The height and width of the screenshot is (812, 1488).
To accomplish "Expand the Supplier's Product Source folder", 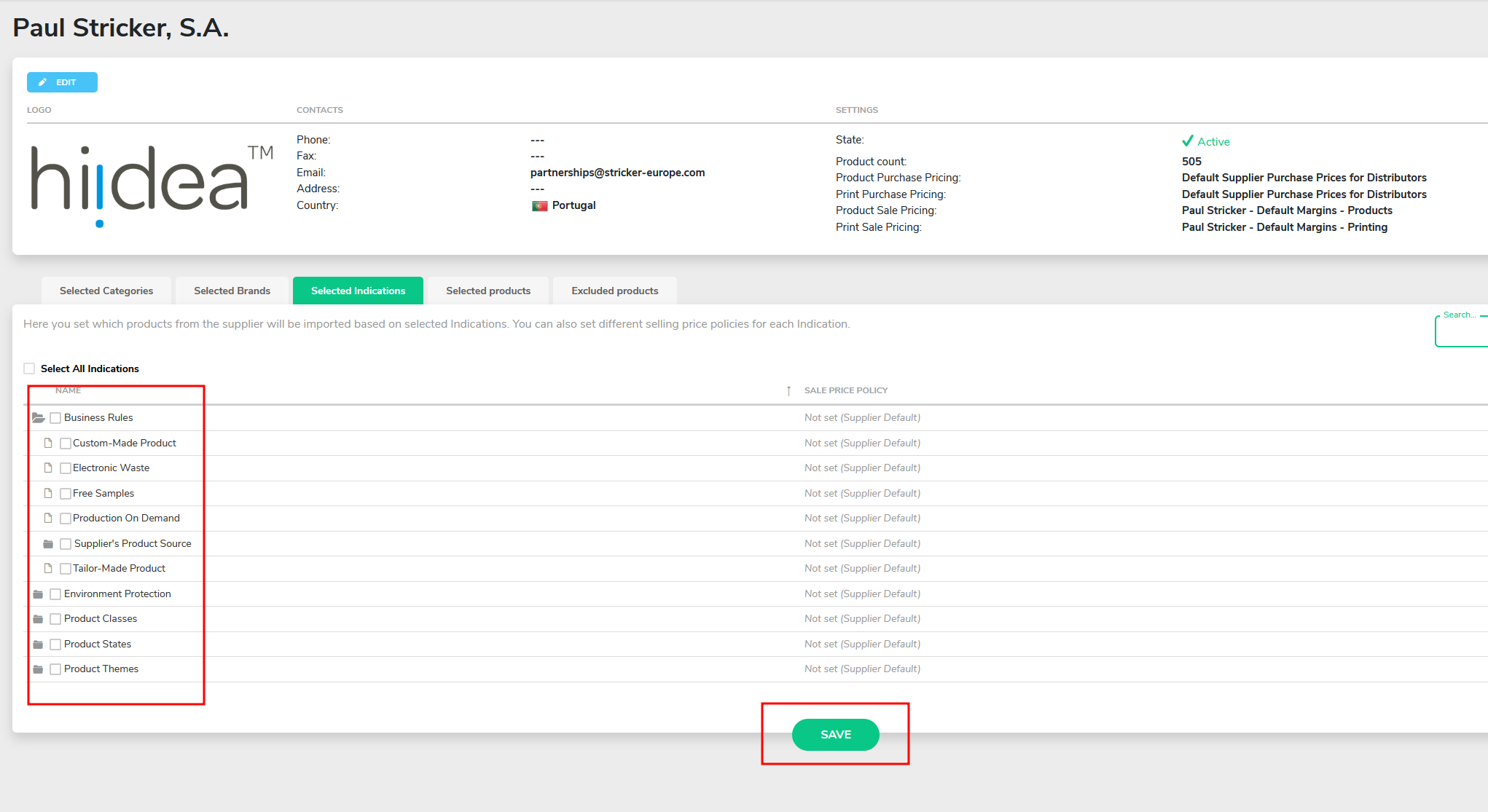I will (48, 544).
